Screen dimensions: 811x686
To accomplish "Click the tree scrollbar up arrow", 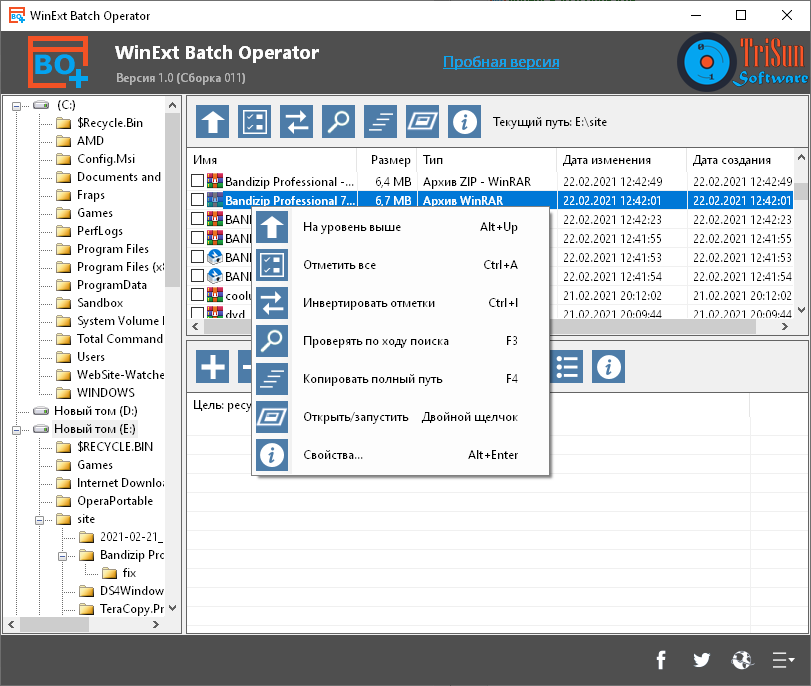I will click(173, 106).
